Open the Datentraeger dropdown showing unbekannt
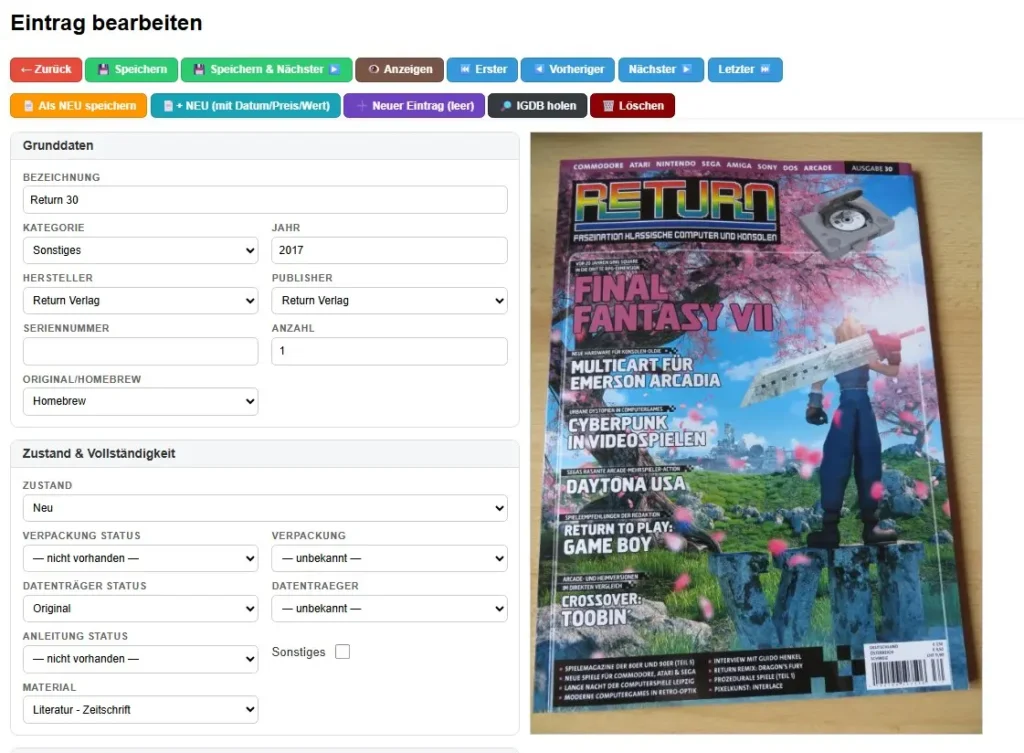Screen dimensions: 1024x753 389,609
